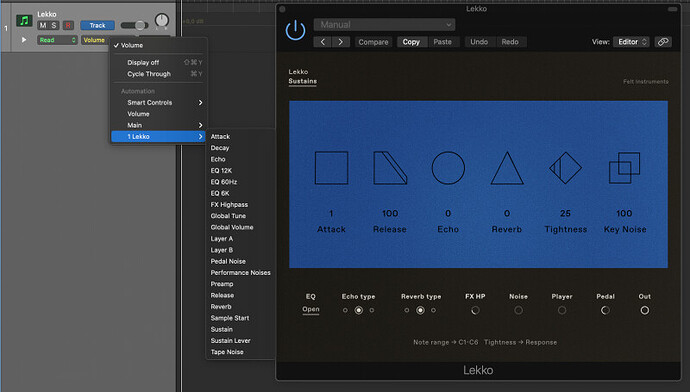Click the Tightness value 25
This screenshot has height=392, width=690.
[565, 213]
